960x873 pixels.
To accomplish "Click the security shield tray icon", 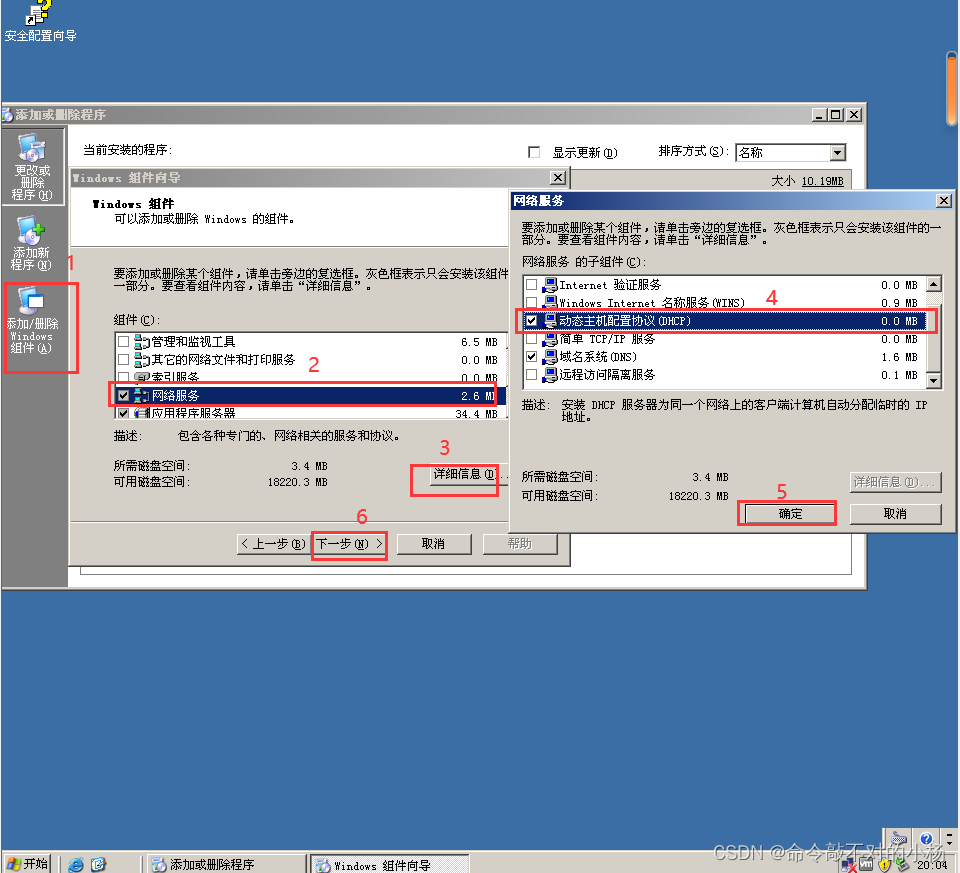I will [883, 864].
